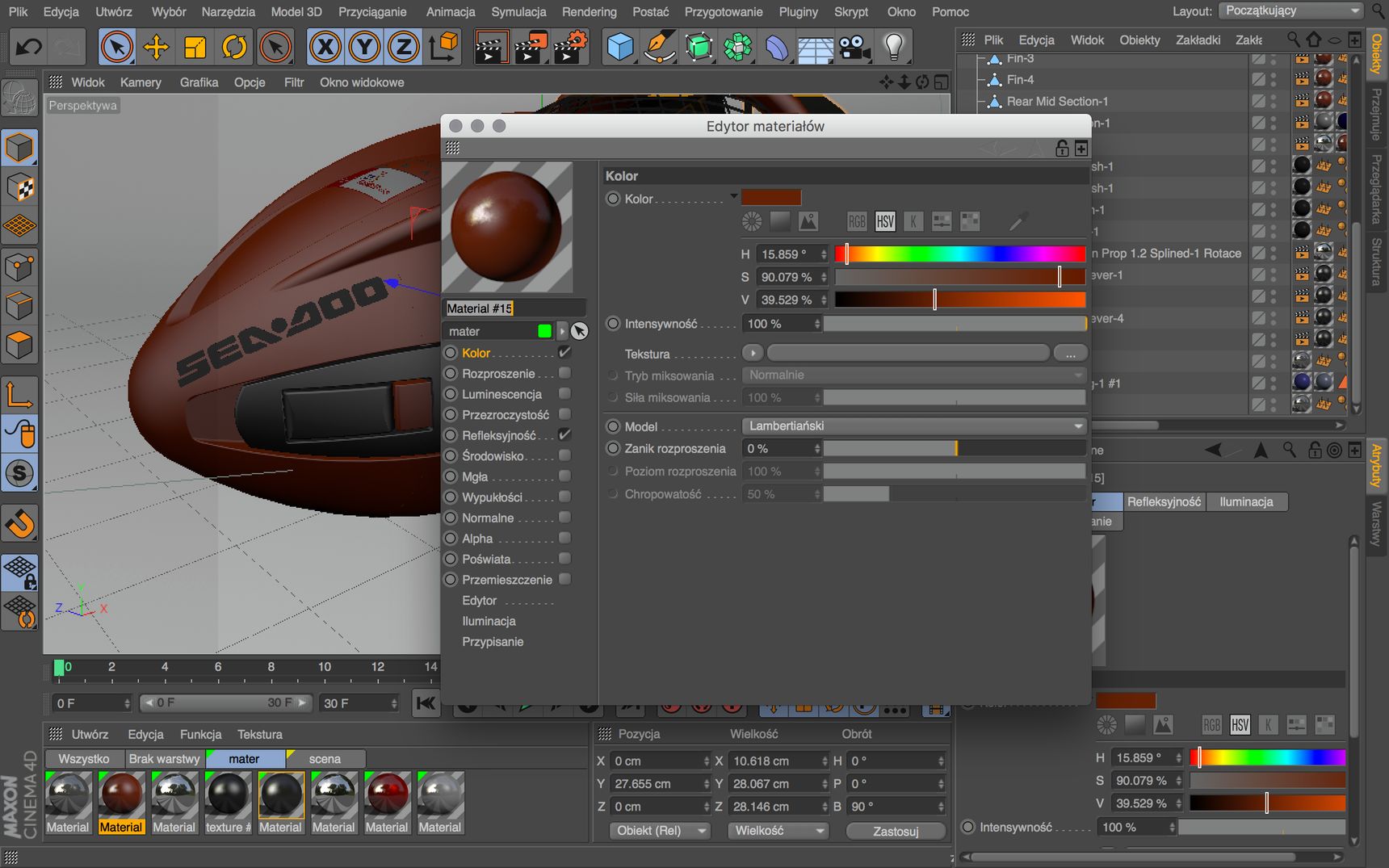Open the Model Lambertiański dropdown
Screen dimensions: 1389x868
click(914, 426)
